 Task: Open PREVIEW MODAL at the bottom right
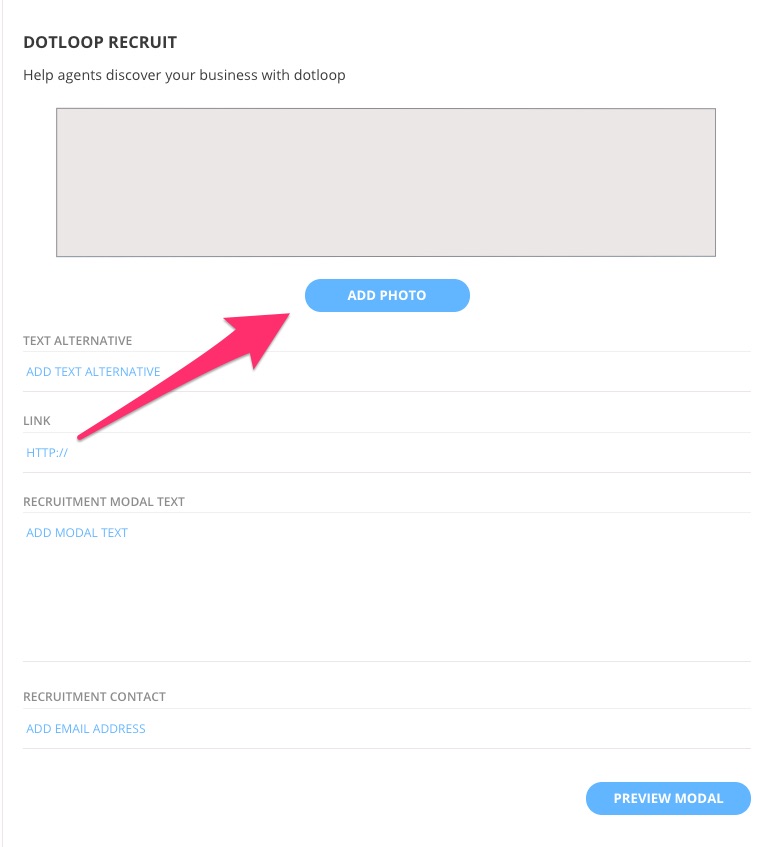pos(667,798)
